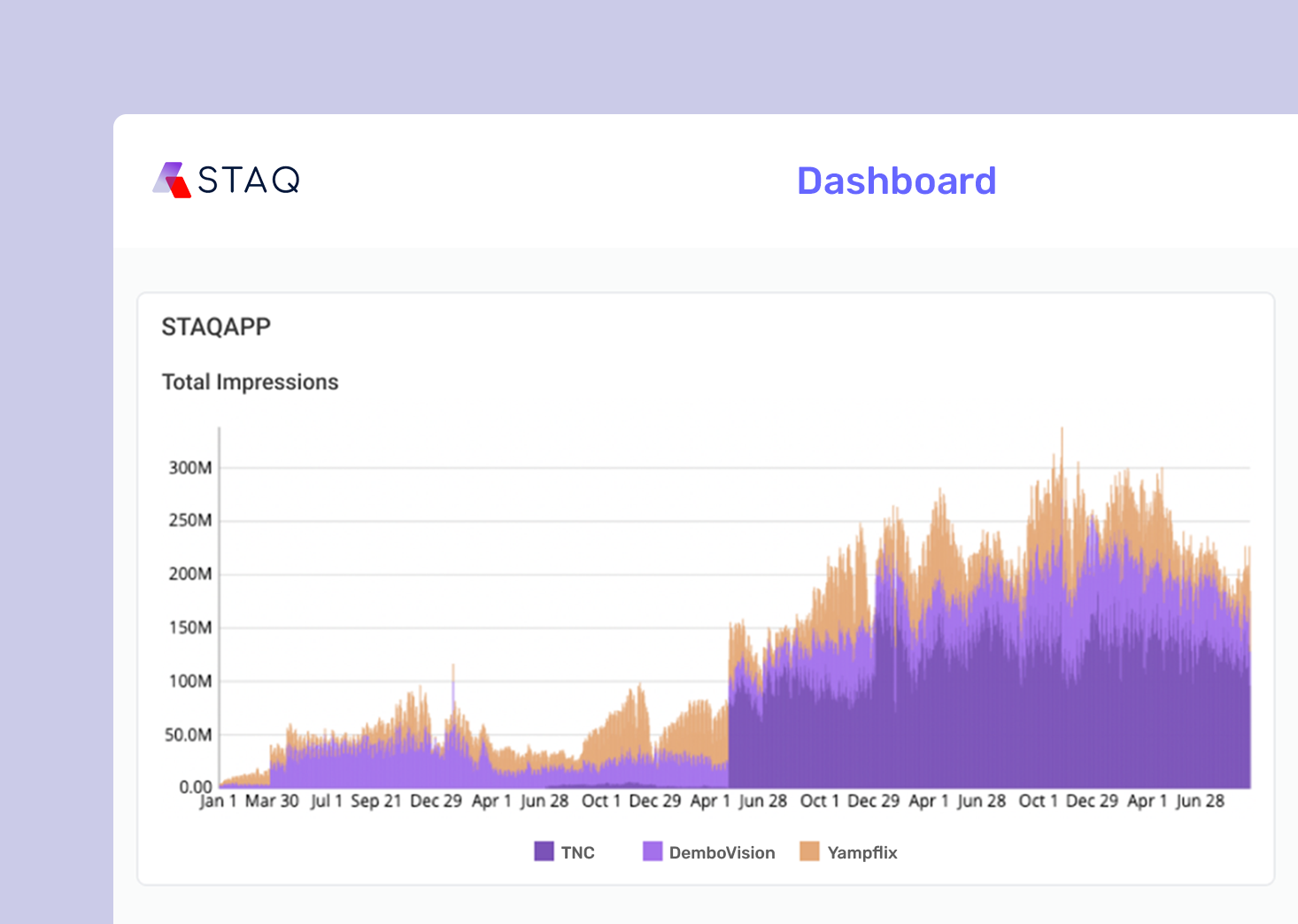1298x924 pixels.
Task: Click the Total Impressions heading
Action: pos(250,382)
